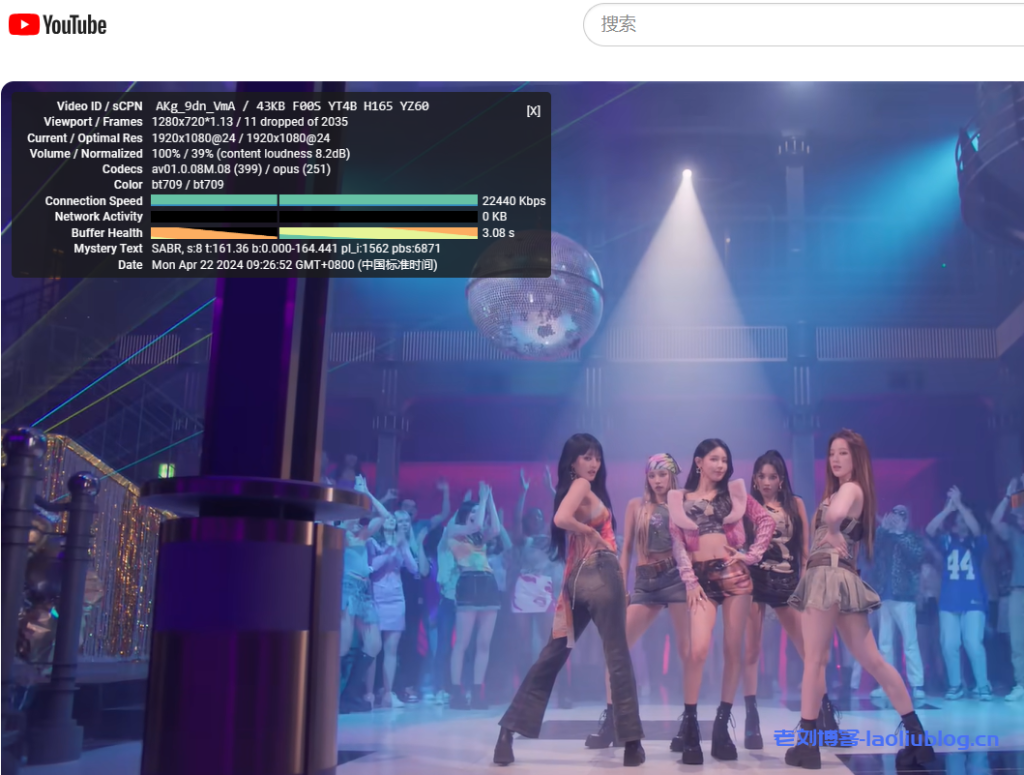Click the YouTube wordmark text
This screenshot has height=775, width=1024.
click(75, 25)
